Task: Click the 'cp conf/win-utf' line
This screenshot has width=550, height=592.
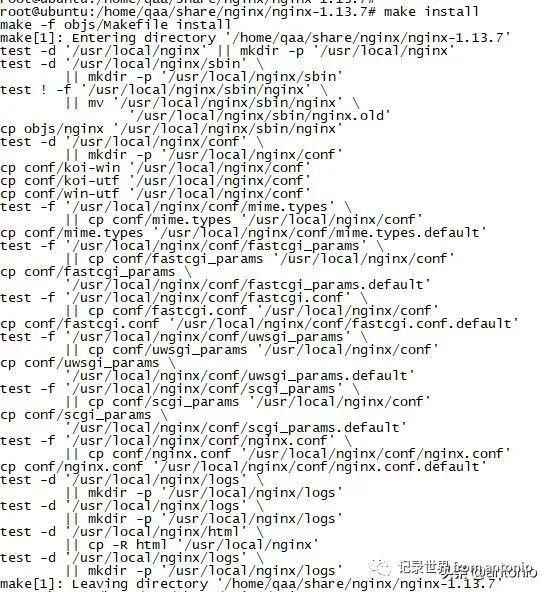Action: point(155,194)
